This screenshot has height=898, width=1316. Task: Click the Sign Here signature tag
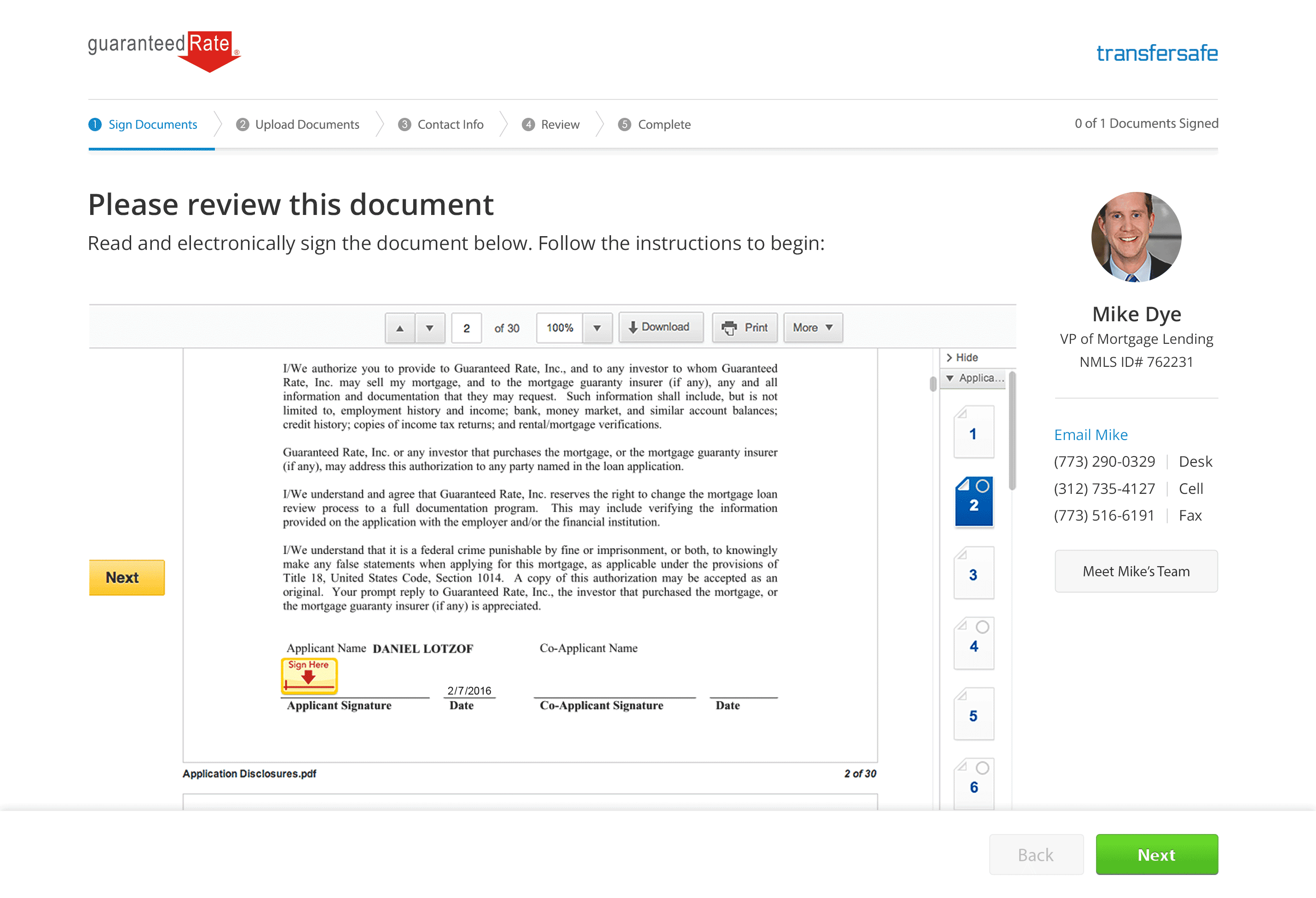(309, 676)
